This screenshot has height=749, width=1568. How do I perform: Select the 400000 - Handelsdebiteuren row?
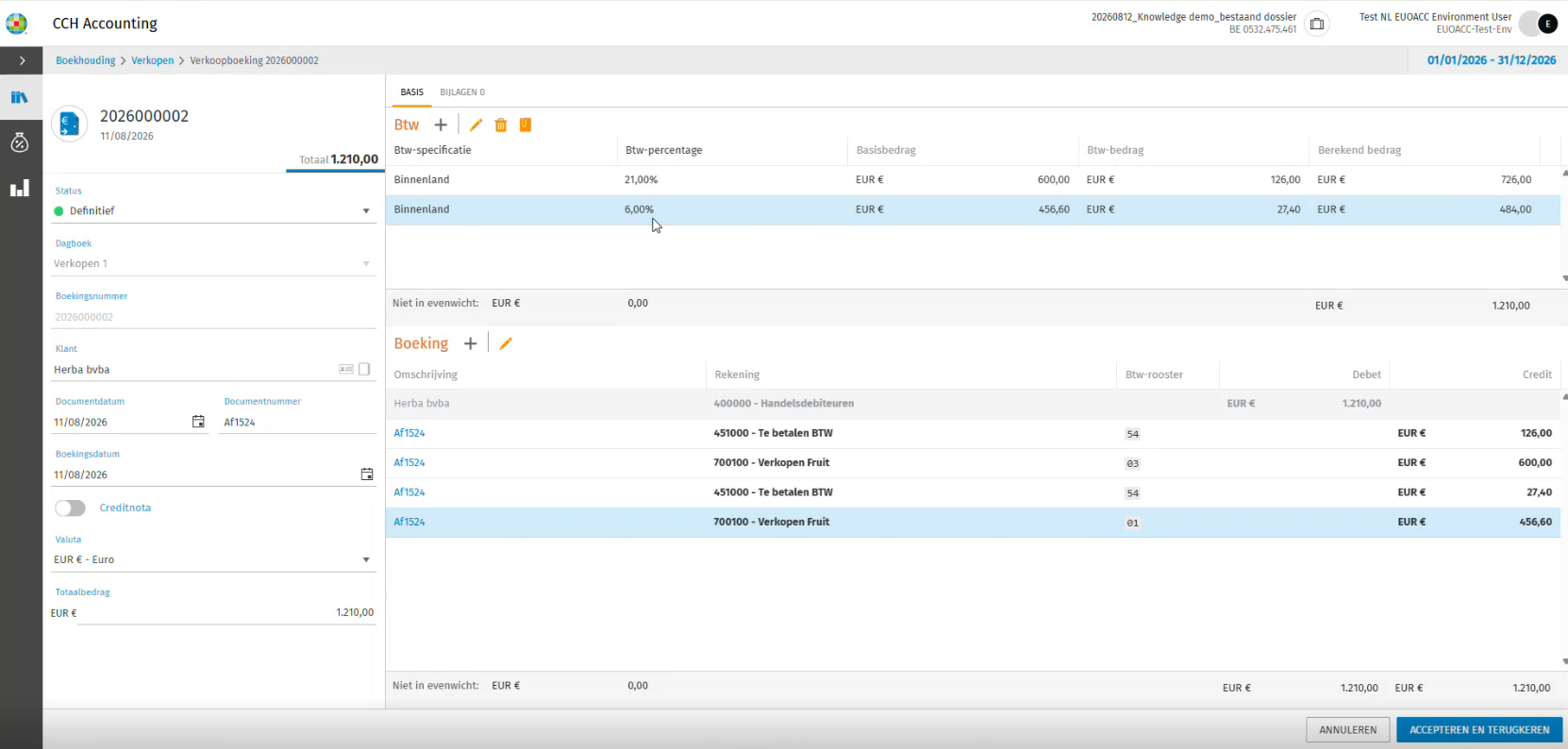[x=973, y=403]
